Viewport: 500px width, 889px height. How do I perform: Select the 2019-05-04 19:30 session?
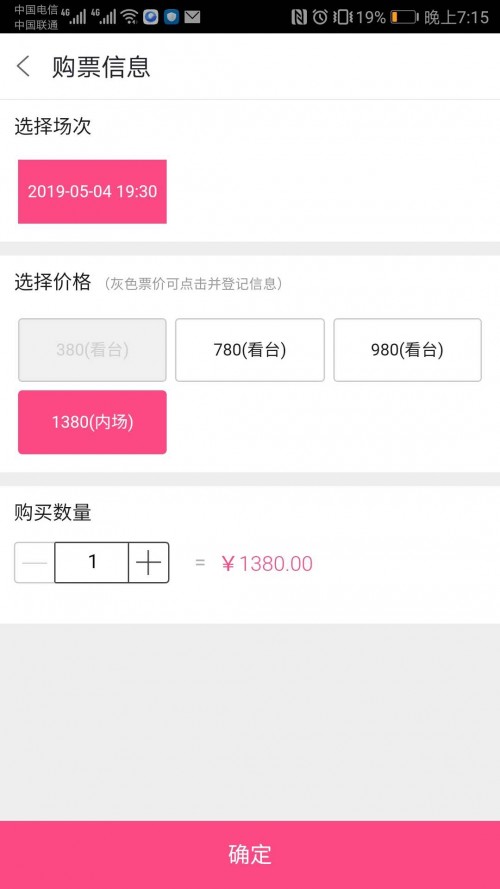point(92,192)
